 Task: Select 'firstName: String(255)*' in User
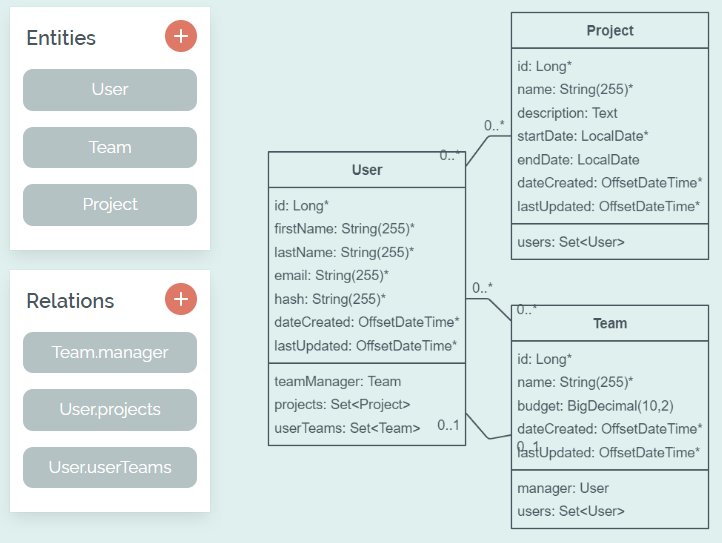[344, 229]
